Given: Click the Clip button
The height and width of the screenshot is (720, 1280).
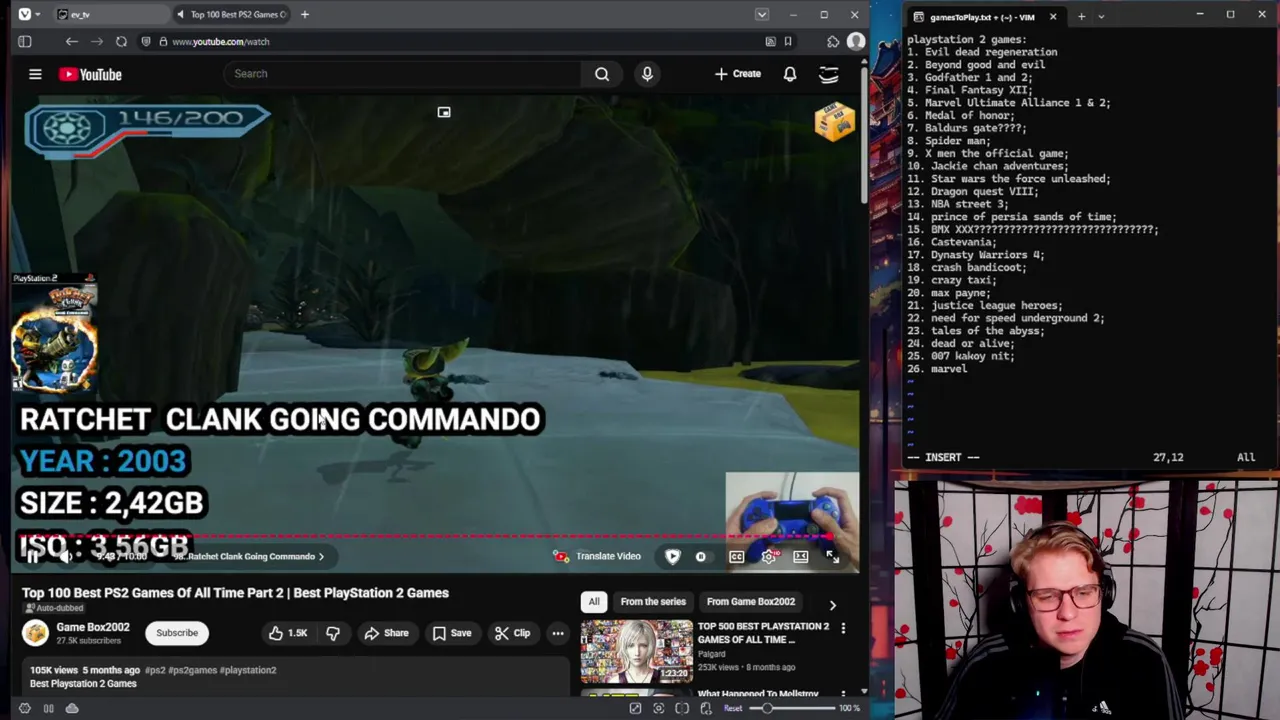Looking at the screenshot, I should [512, 633].
